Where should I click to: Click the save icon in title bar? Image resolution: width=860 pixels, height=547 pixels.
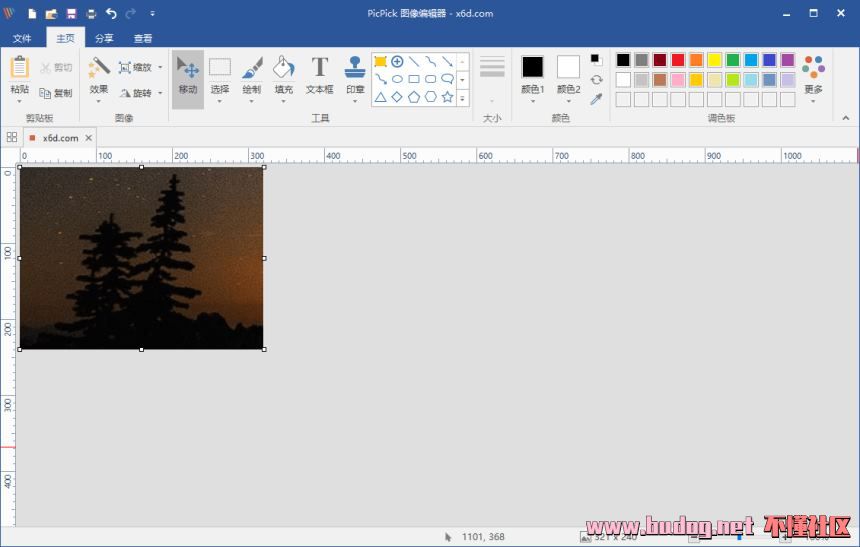point(71,14)
